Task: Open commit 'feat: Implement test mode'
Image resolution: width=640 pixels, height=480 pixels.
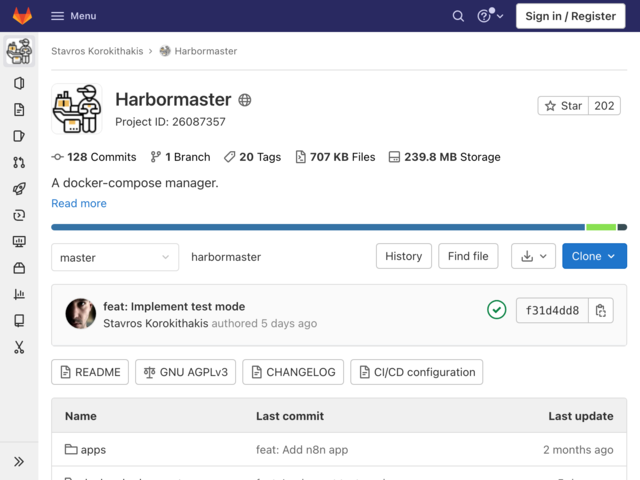Action: click(x=174, y=307)
